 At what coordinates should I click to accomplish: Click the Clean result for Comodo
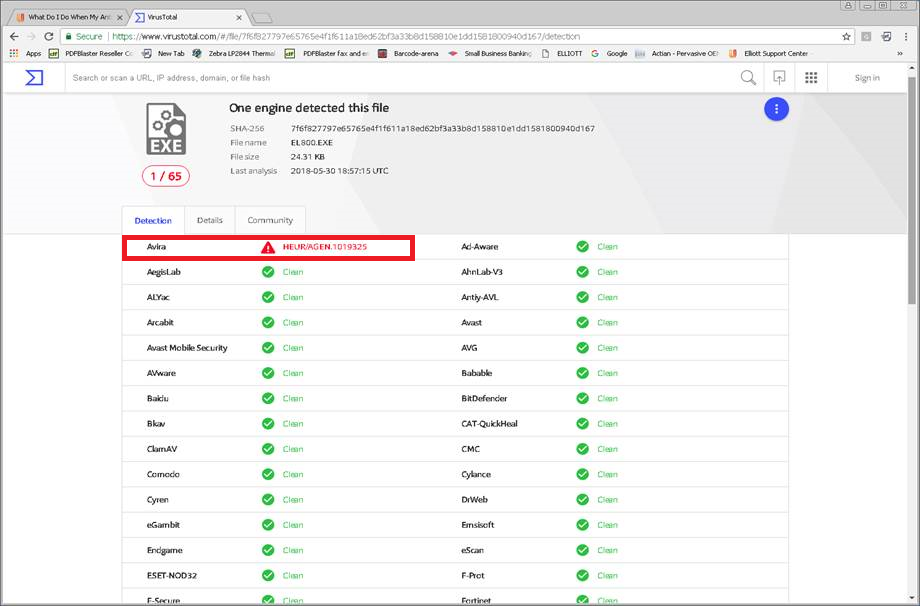pos(293,474)
